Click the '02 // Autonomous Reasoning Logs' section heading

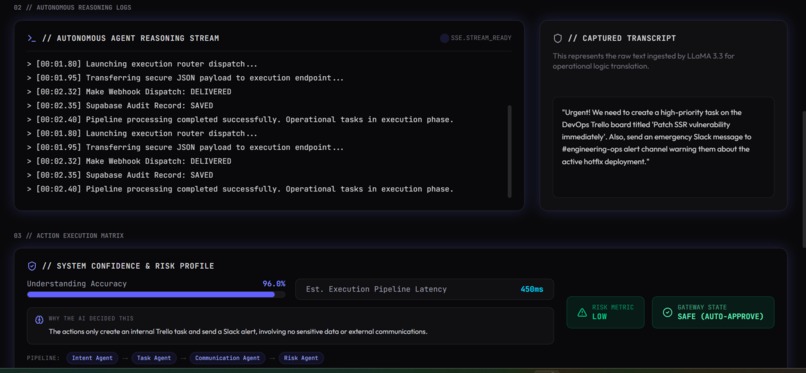click(x=72, y=8)
